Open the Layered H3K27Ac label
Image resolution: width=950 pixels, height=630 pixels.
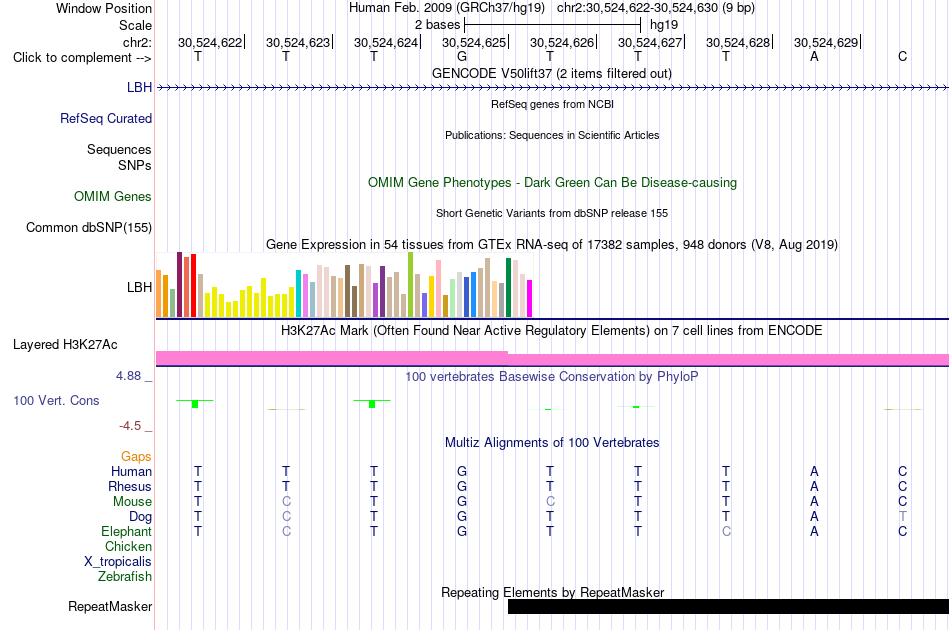(x=65, y=345)
